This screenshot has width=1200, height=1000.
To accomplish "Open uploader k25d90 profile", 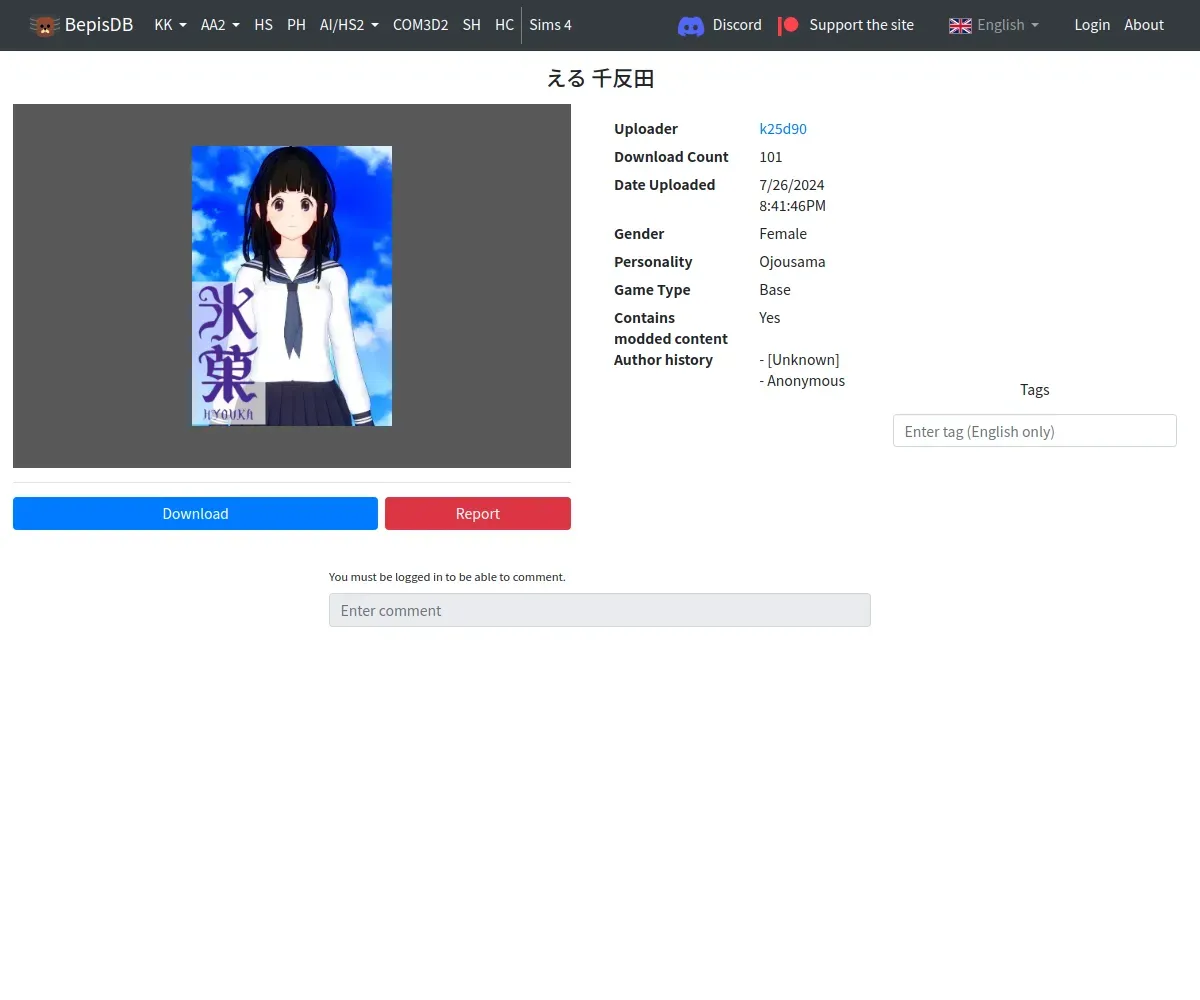I will tap(783, 129).
